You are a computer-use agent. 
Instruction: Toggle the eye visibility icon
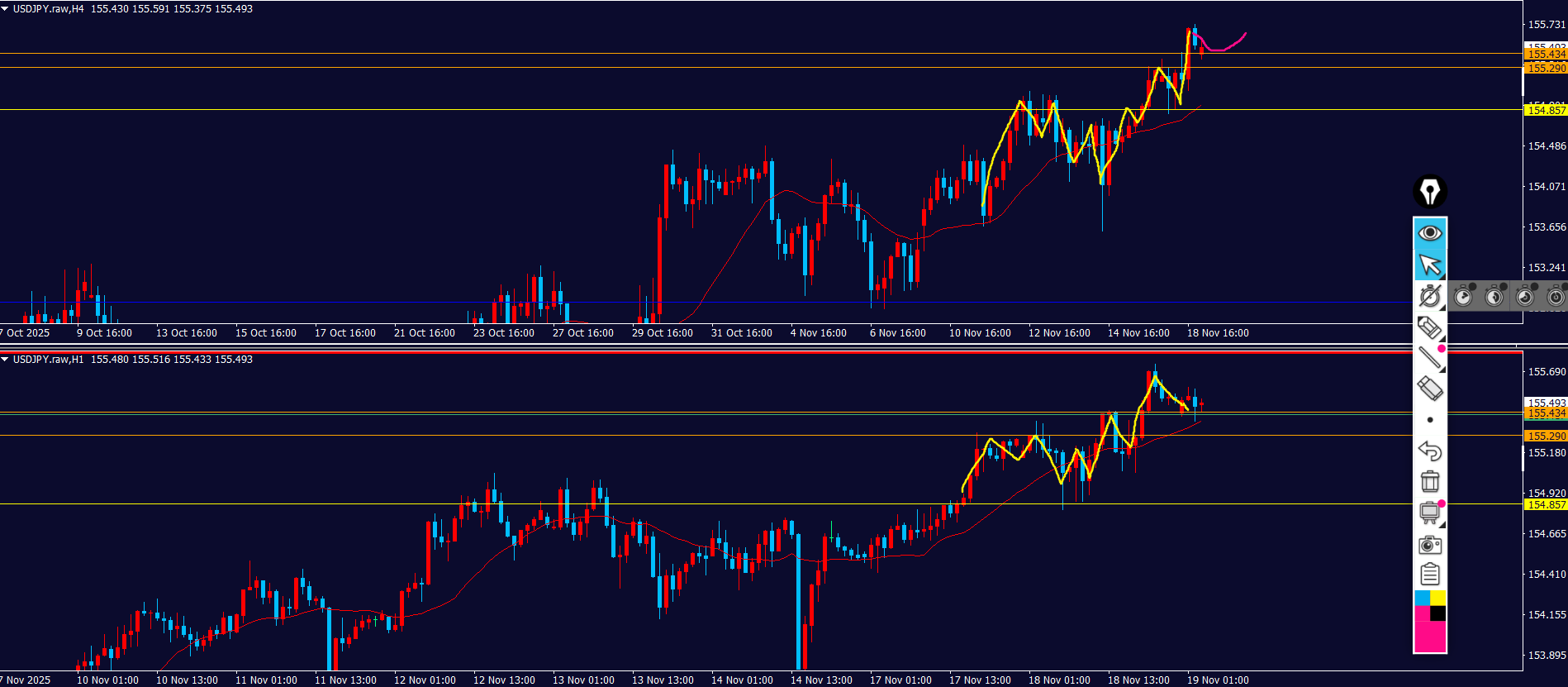tap(1429, 233)
